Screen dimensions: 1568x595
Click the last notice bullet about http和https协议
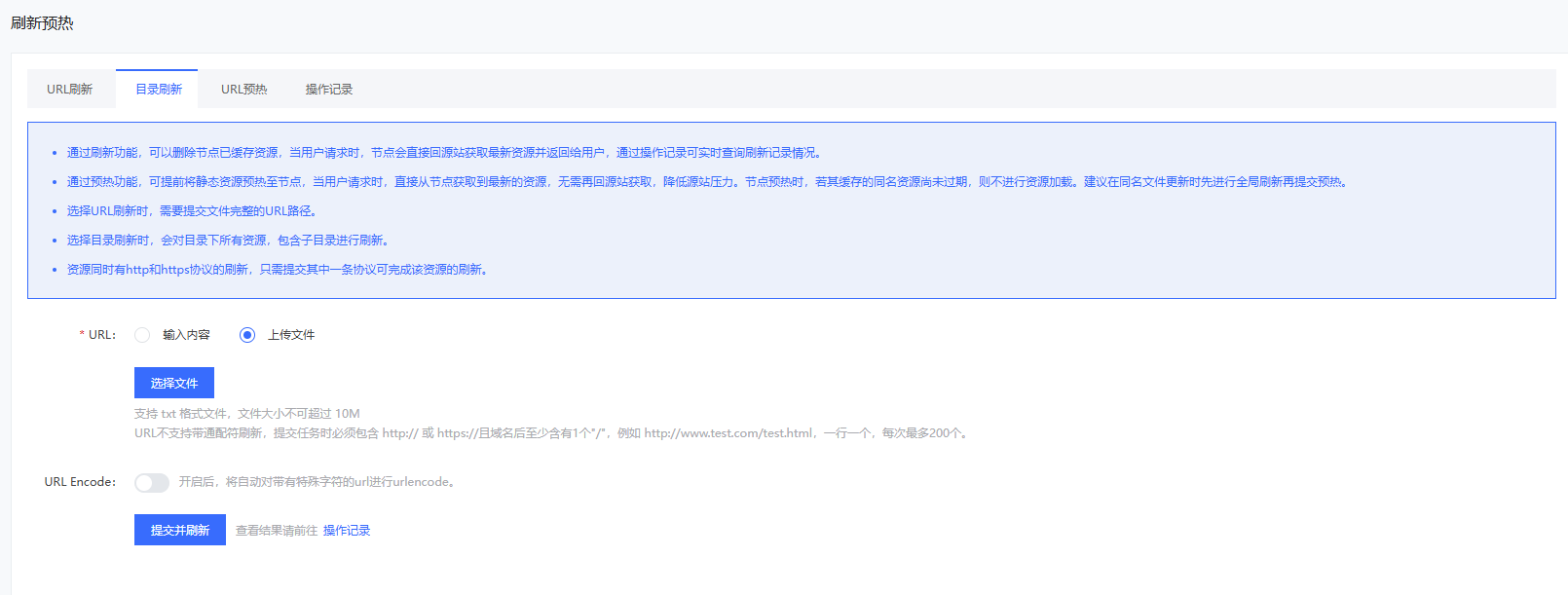pos(278,270)
